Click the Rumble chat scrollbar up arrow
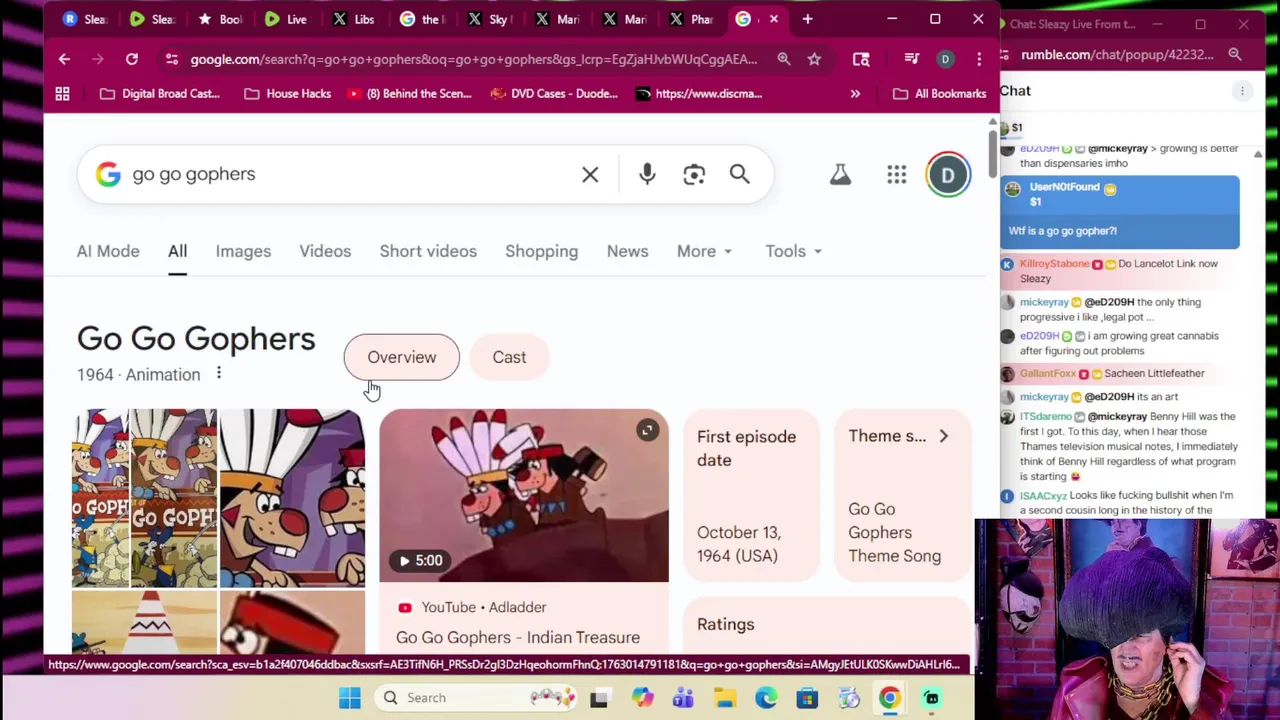This screenshot has width=1280, height=720. tap(1257, 154)
